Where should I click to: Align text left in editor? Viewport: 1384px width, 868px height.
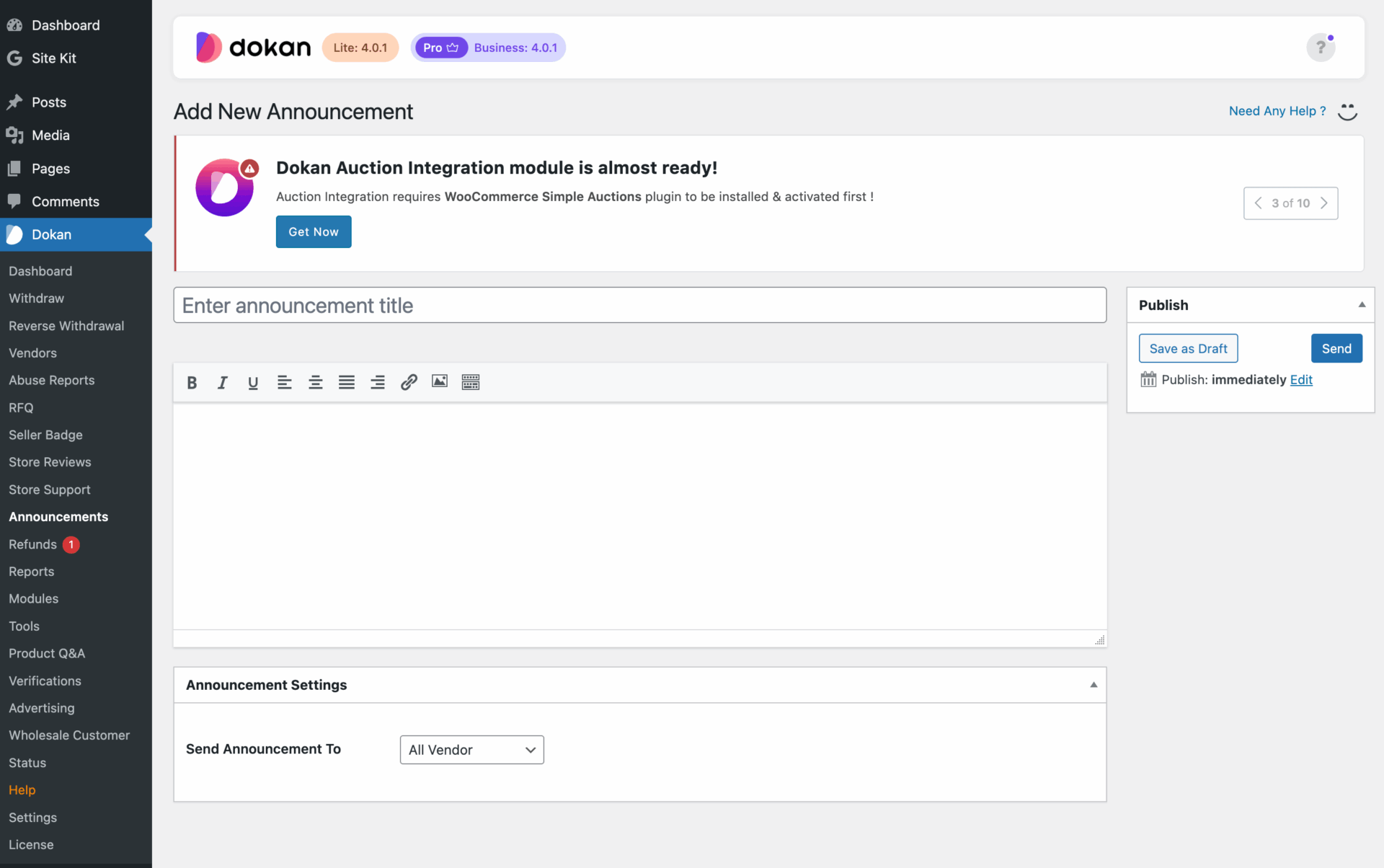tap(284, 382)
